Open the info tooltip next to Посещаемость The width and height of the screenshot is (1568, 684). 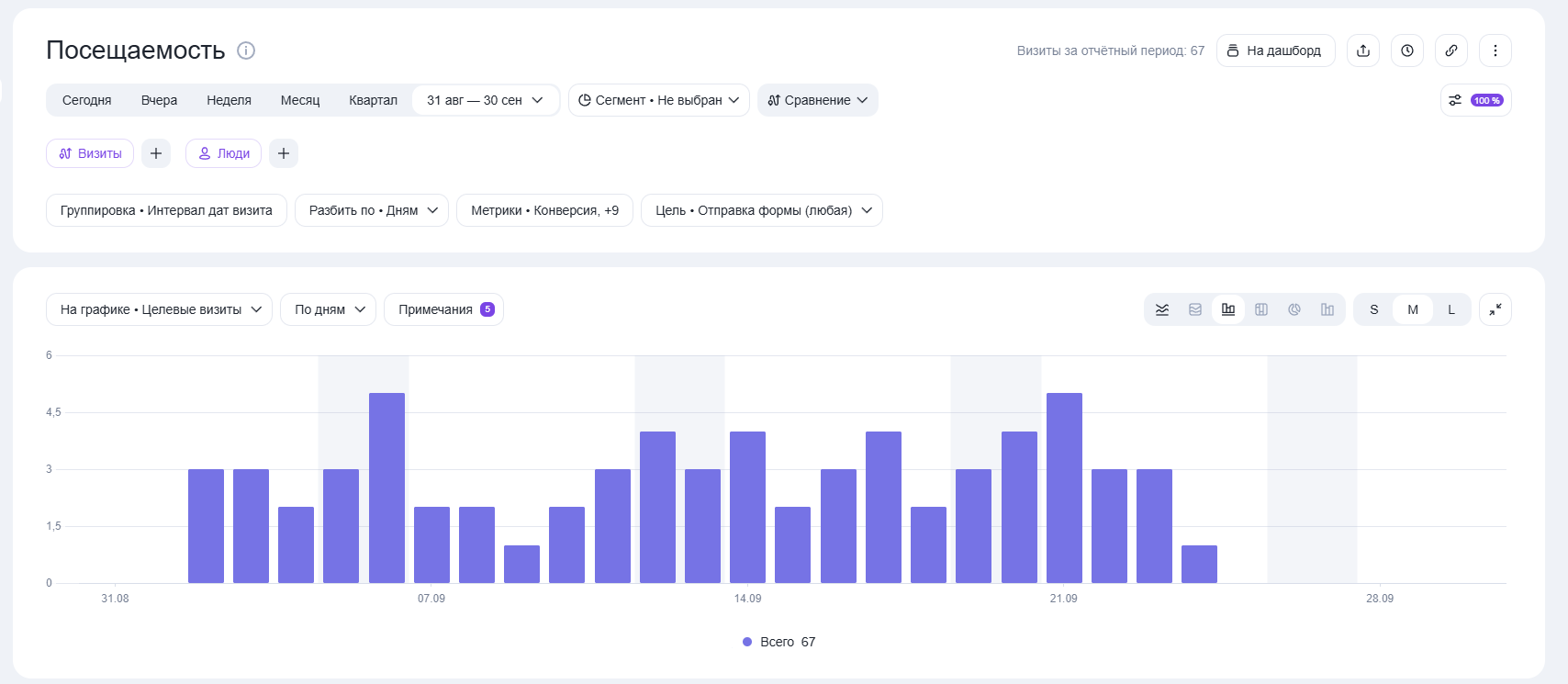point(246,50)
